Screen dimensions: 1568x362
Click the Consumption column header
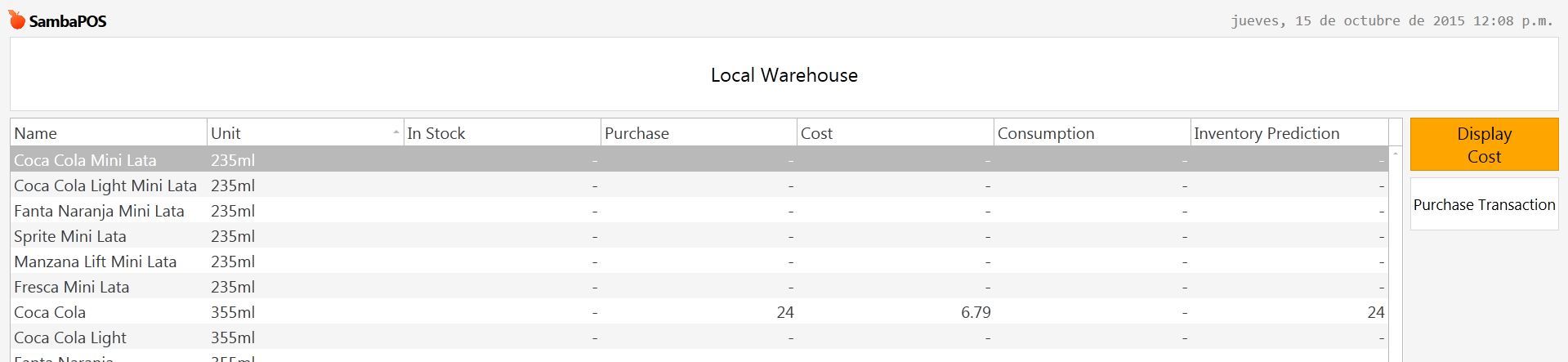1092,133
